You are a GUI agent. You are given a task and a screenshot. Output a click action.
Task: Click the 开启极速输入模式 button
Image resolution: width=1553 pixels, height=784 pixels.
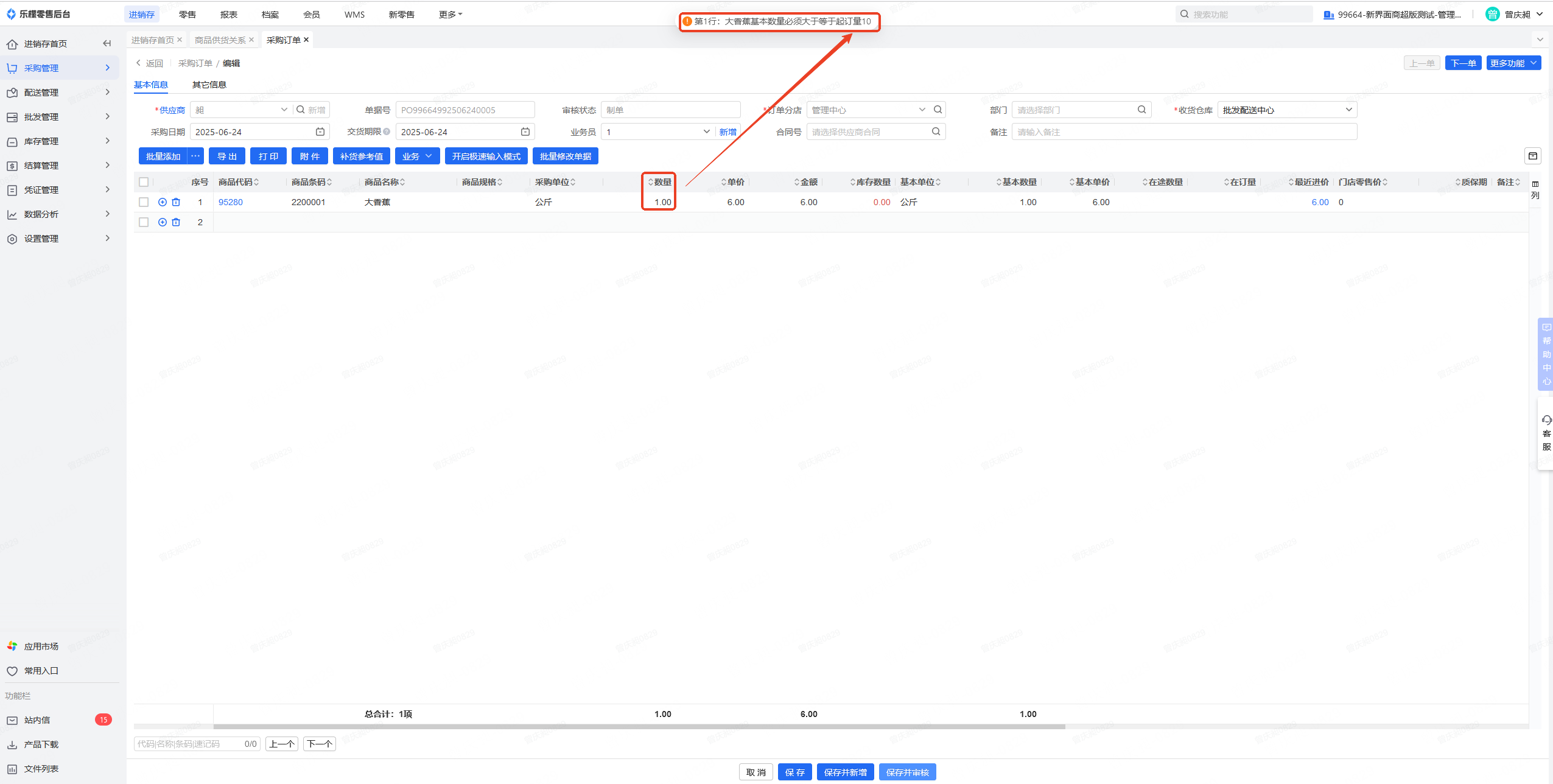[x=486, y=156]
